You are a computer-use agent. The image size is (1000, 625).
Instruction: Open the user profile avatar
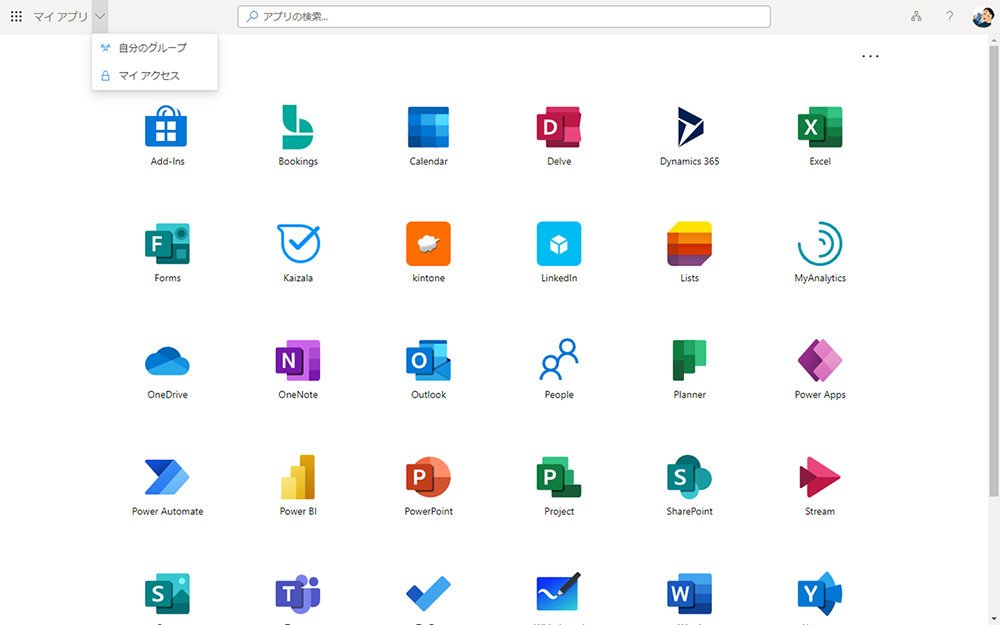[x=982, y=17]
